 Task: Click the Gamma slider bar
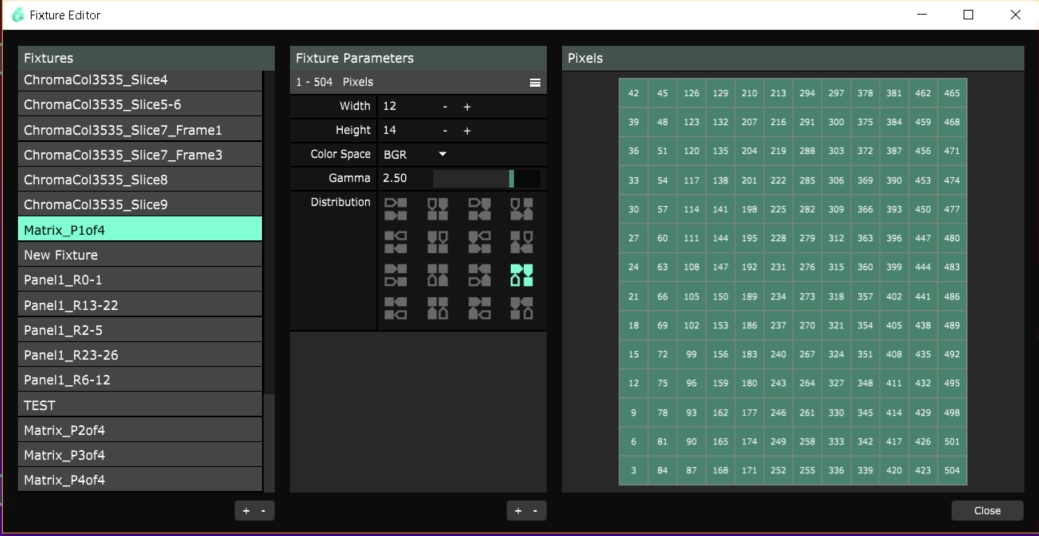486,178
